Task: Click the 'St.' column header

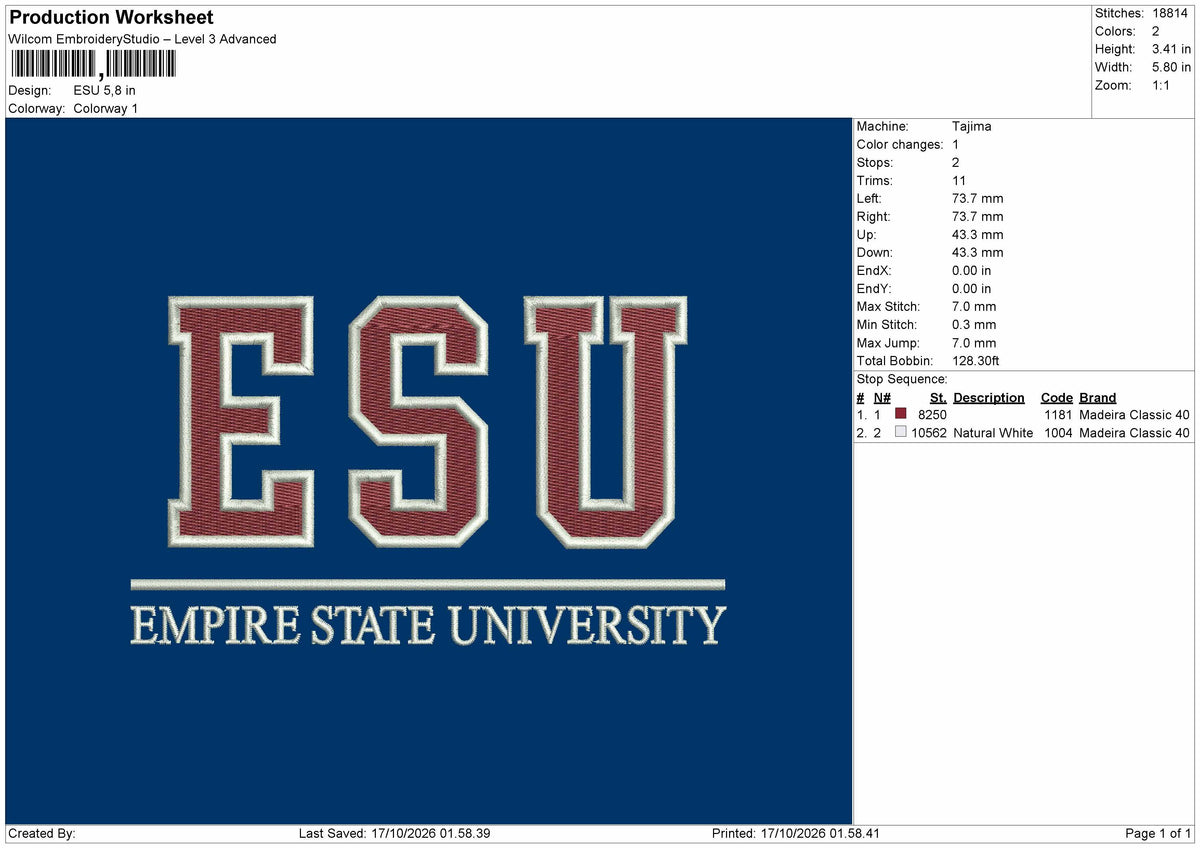Action: pyautogui.click(x=938, y=398)
